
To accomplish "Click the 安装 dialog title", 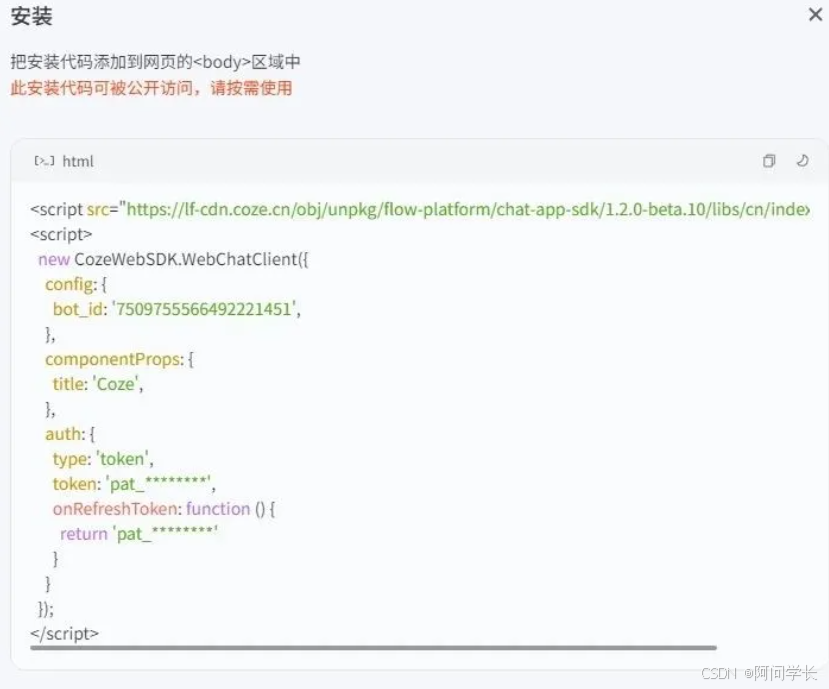I will 32,16.
